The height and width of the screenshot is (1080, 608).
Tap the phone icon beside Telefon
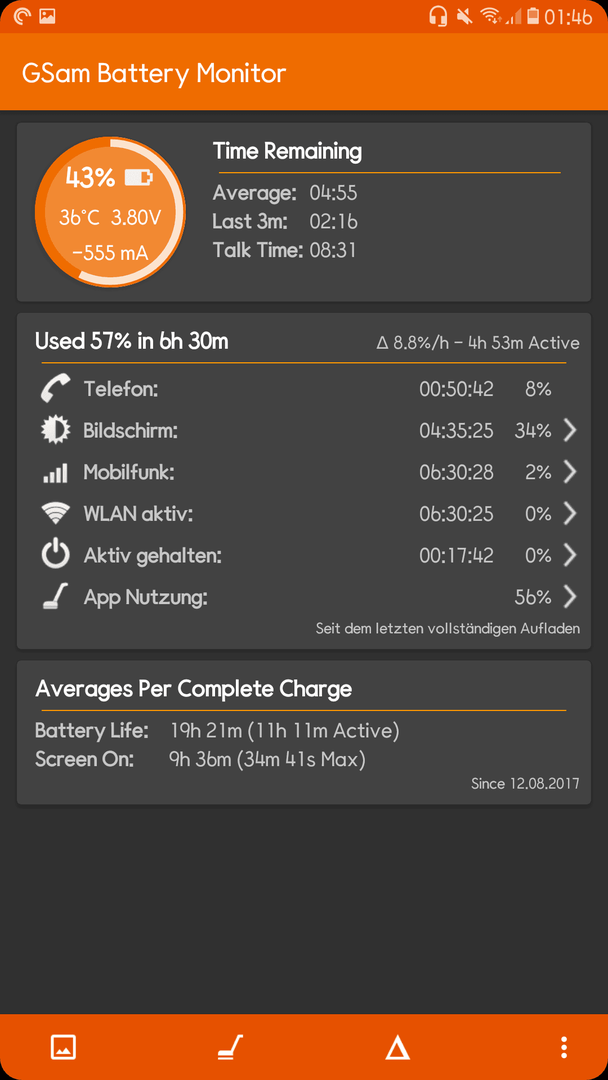pos(56,390)
